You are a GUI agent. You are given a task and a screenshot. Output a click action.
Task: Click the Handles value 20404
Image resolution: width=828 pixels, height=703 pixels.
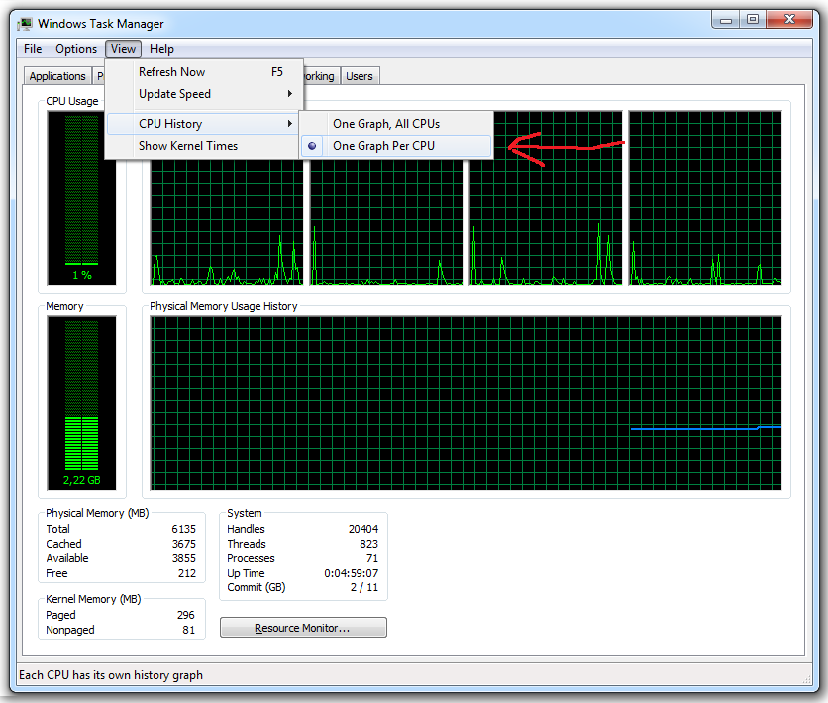363,529
